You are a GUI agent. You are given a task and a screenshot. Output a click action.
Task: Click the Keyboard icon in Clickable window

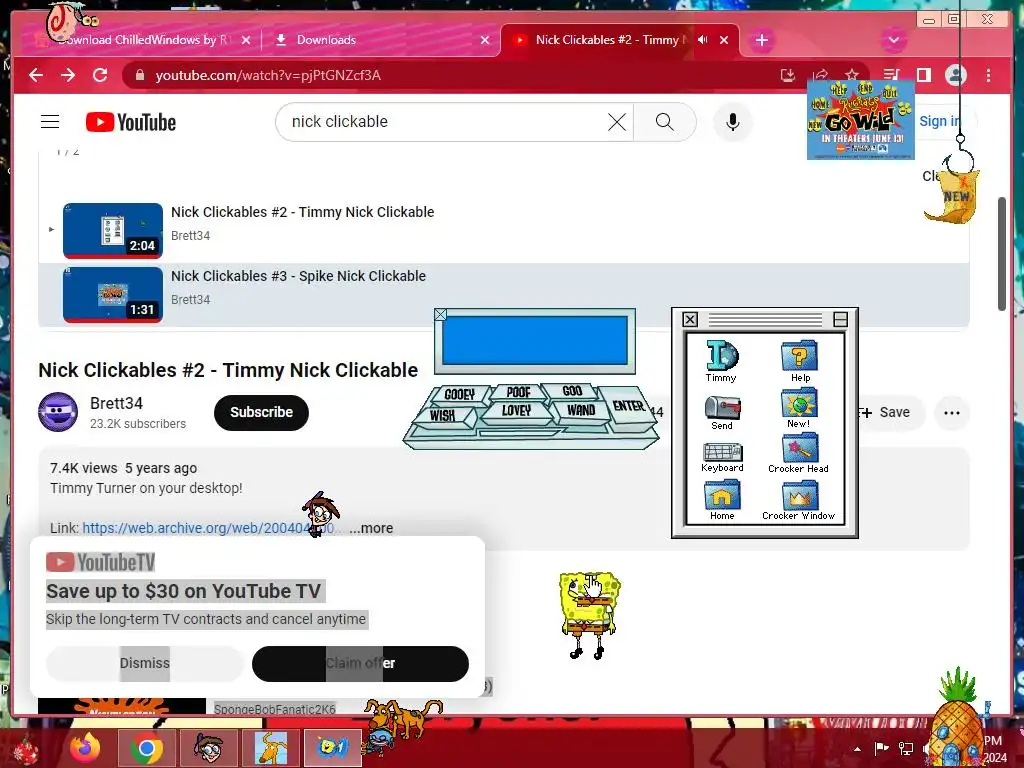coord(722,457)
